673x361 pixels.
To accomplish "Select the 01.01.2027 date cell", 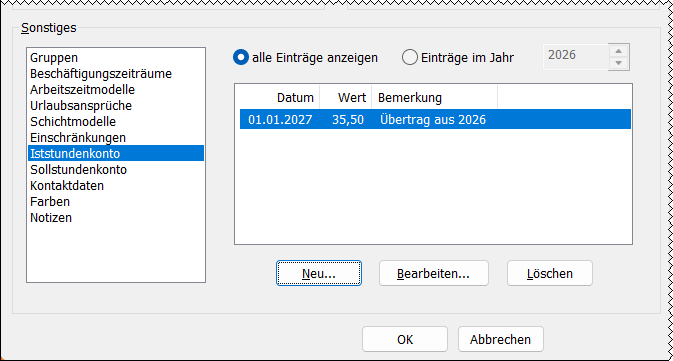I will point(280,119).
